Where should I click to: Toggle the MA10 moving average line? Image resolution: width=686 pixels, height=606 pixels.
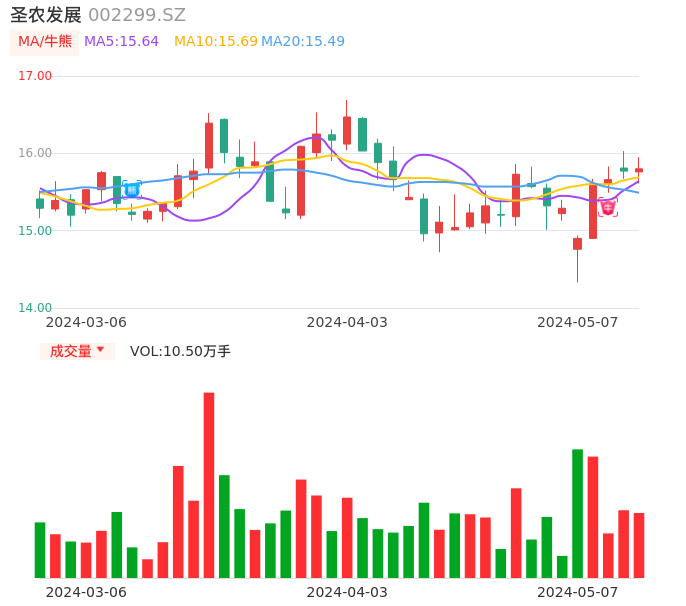click(215, 41)
